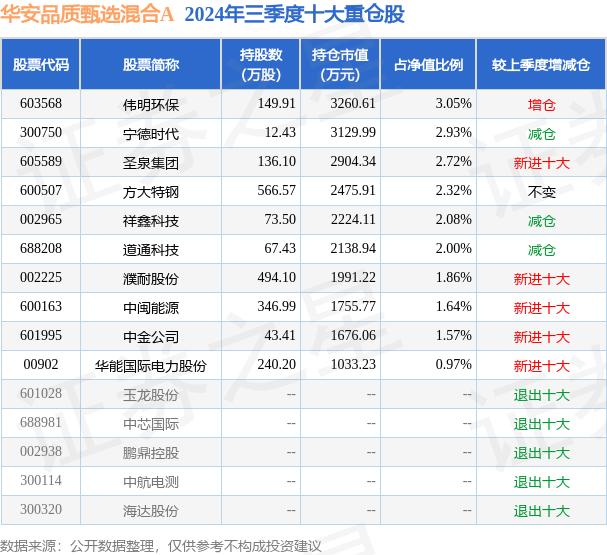Click the 2024年三季度十大重仓股 heading
This screenshot has width=607, height=555.
pos(295,15)
